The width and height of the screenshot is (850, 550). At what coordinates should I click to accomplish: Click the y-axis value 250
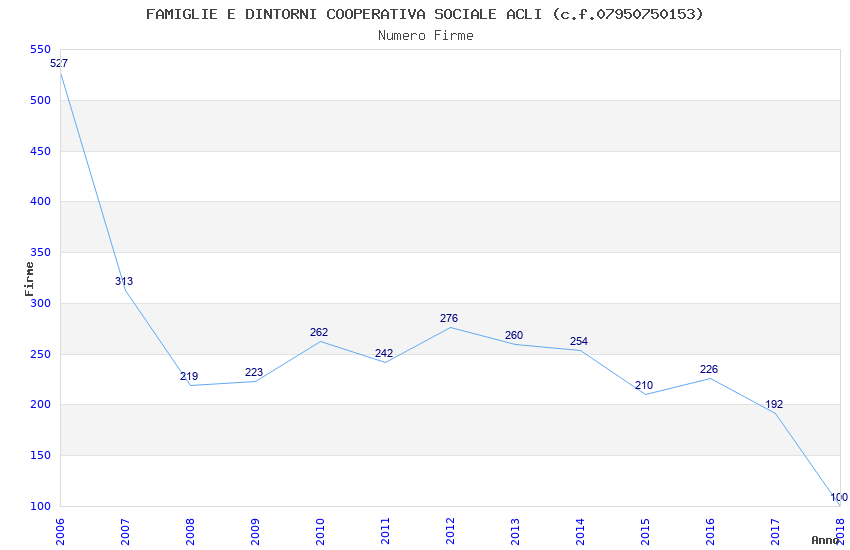[x=40, y=354]
